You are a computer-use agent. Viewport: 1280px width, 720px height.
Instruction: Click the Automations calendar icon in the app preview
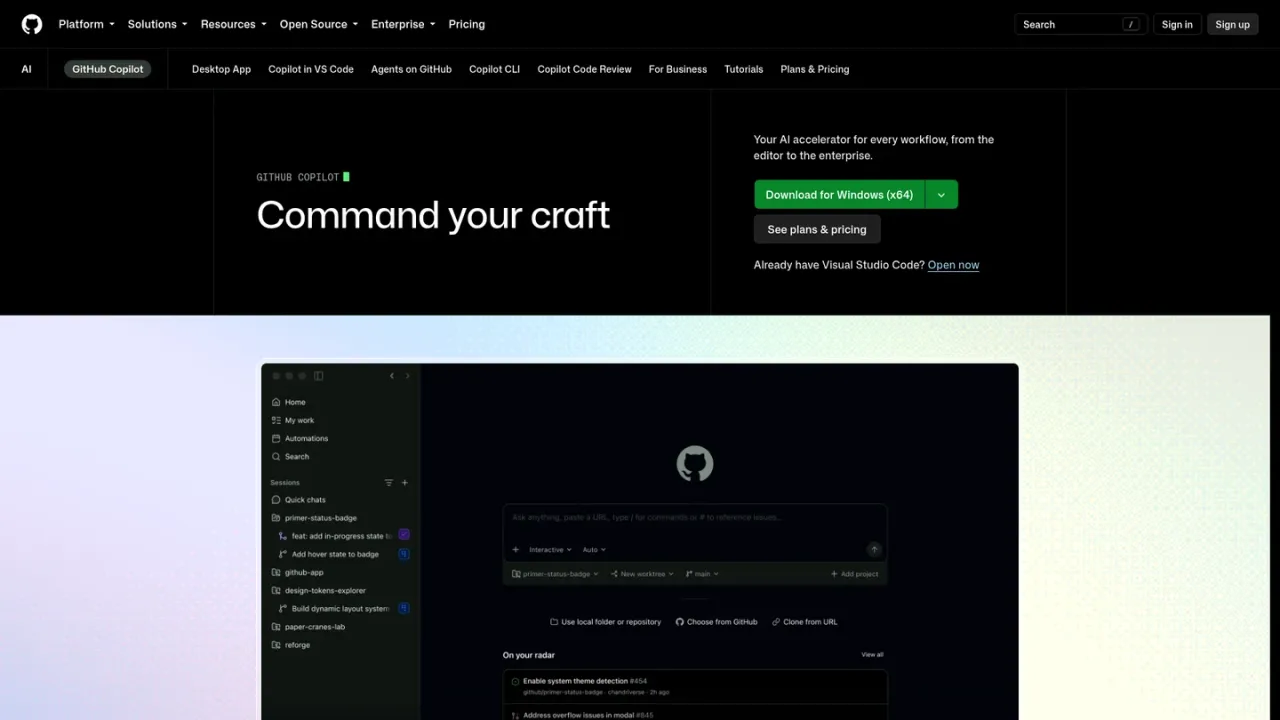[x=276, y=438]
